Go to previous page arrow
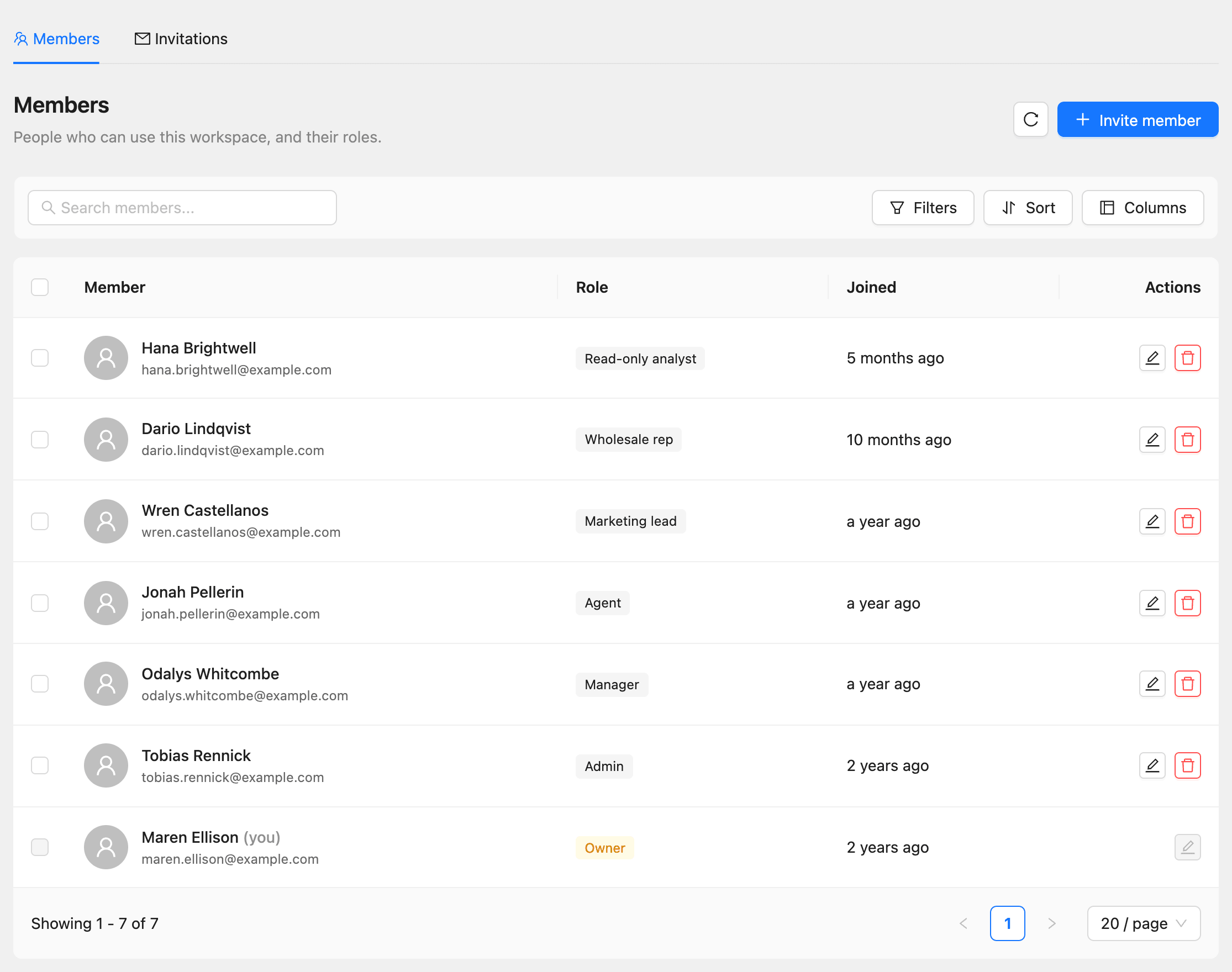Image resolution: width=1232 pixels, height=972 pixels. (x=964, y=923)
